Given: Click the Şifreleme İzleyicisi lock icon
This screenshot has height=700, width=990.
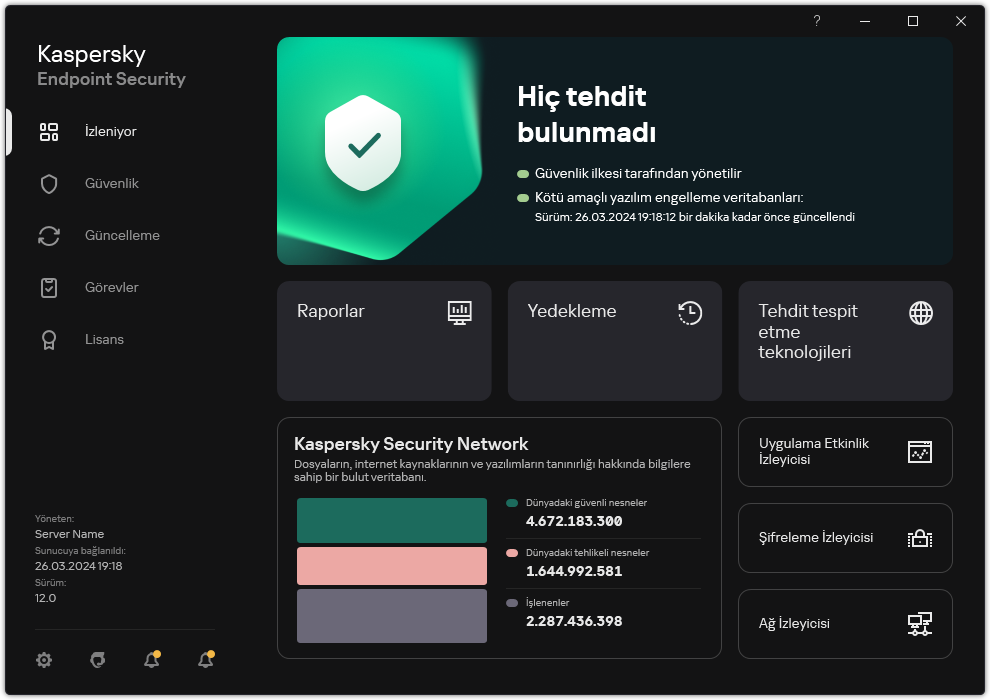Looking at the screenshot, I should point(919,537).
